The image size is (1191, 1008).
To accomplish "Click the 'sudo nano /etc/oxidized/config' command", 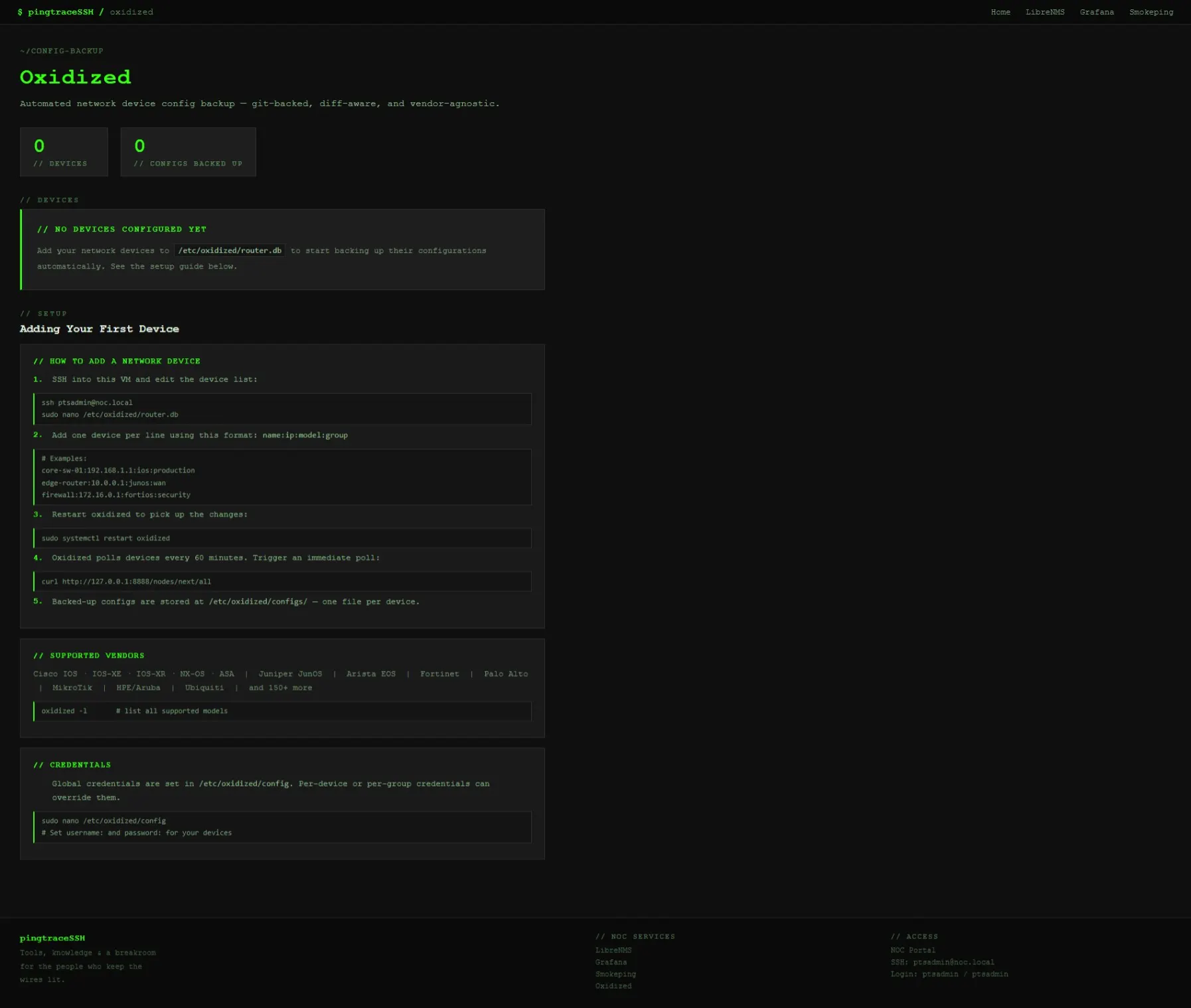I will tap(104, 821).
